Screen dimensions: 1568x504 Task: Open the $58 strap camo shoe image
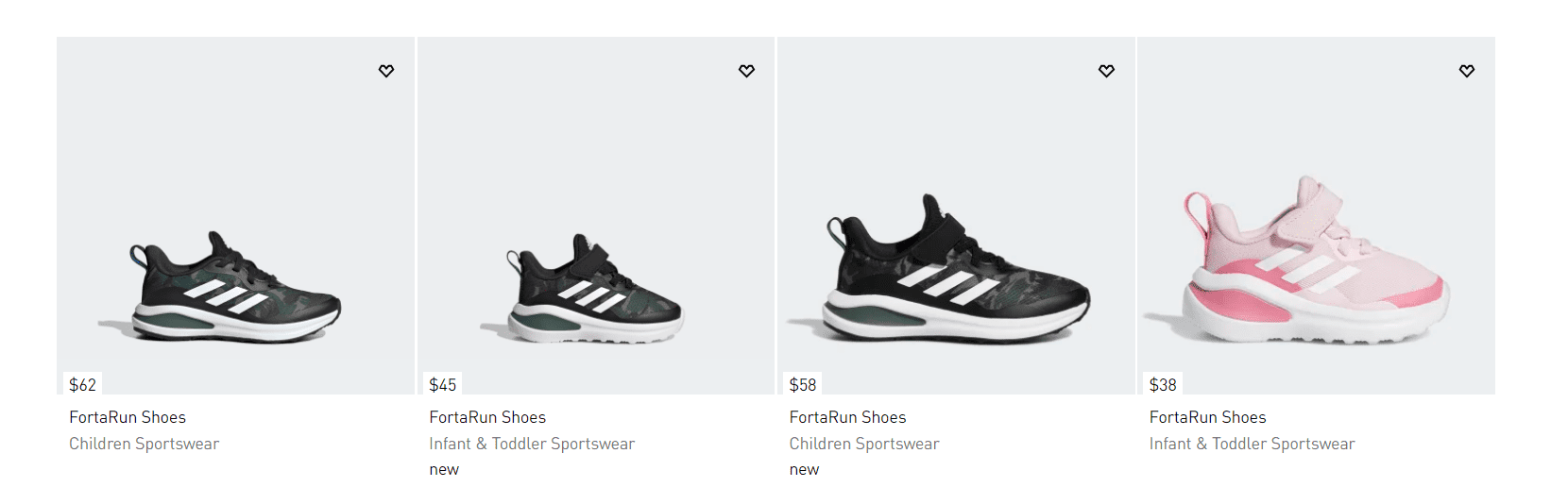click(x=956, y=215)
